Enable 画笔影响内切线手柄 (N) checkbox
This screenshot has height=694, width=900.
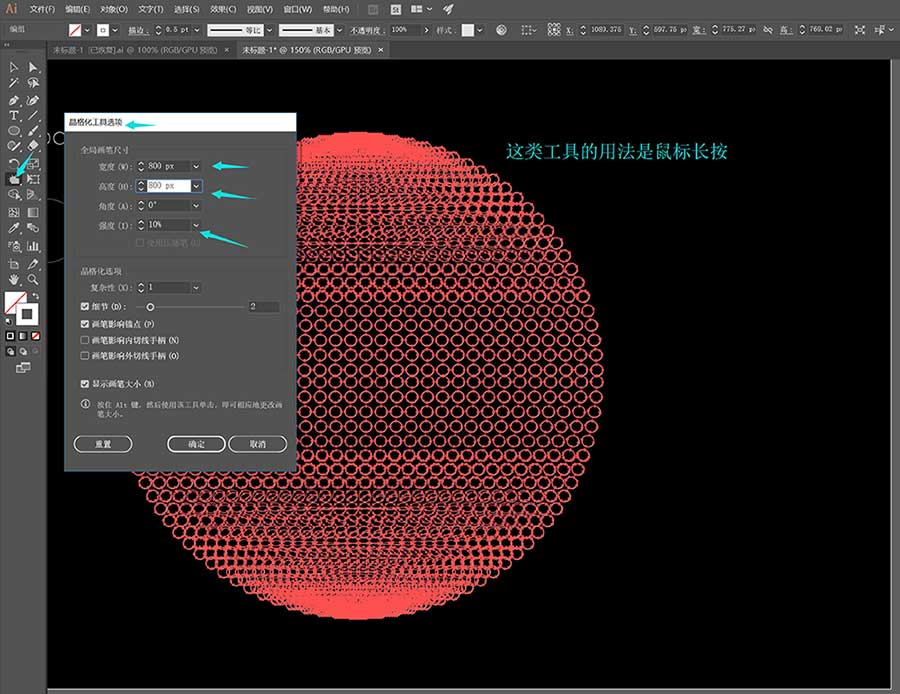point(85,340)
